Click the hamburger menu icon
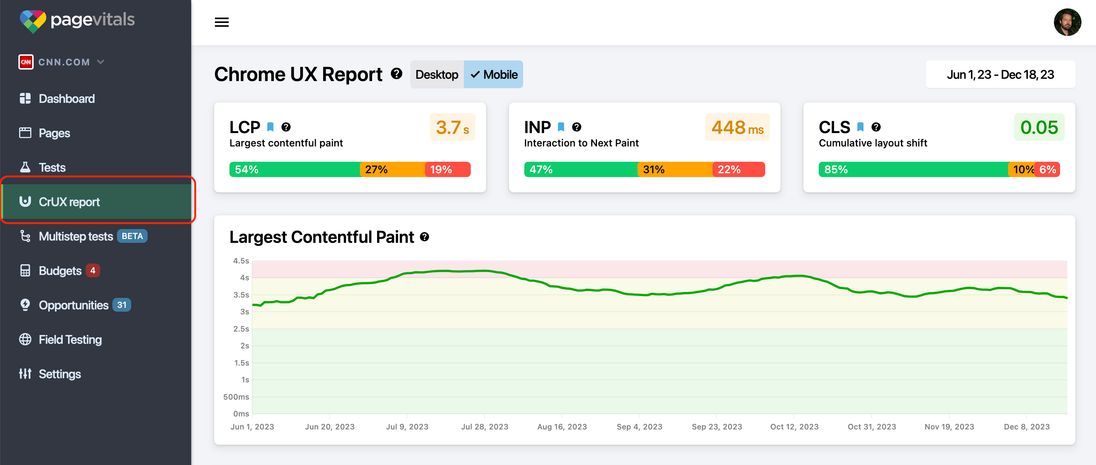This screenshot has height=465, width=1096. tap(222, 23)
